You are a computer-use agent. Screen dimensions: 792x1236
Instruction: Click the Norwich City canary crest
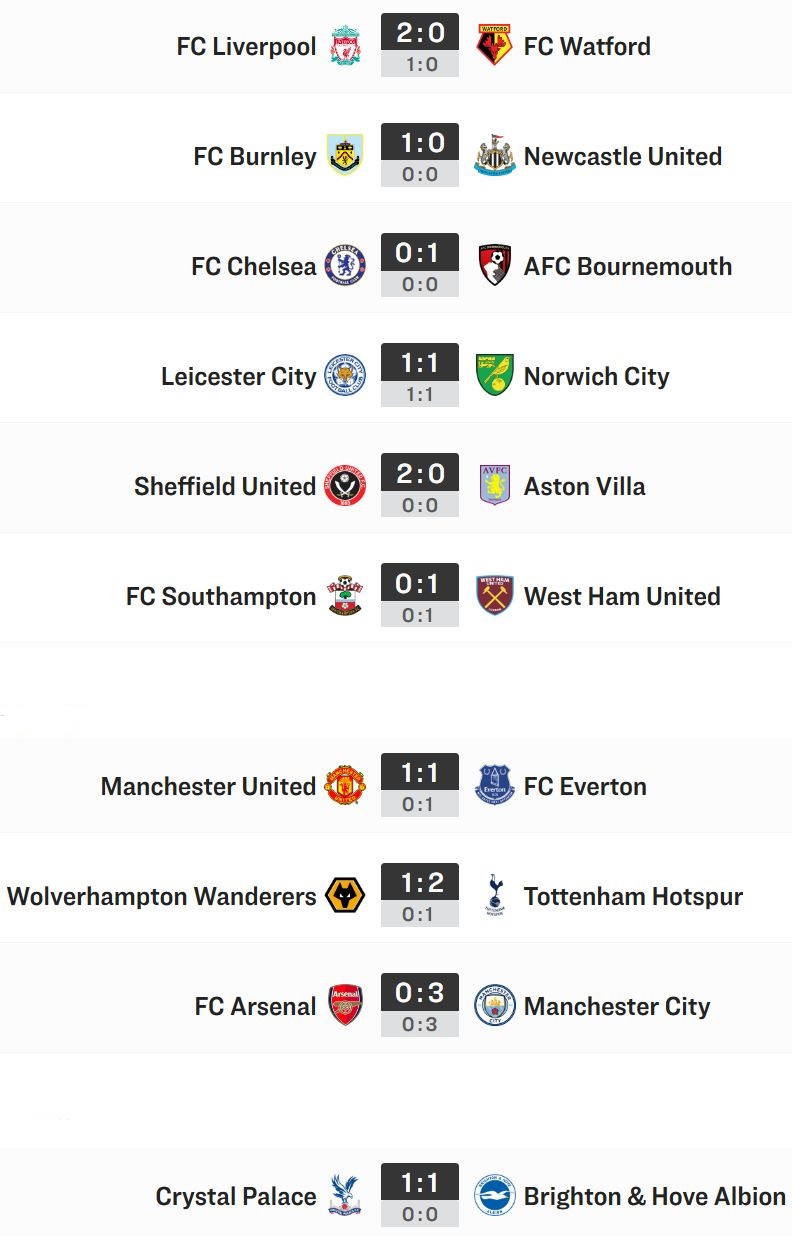494,375
